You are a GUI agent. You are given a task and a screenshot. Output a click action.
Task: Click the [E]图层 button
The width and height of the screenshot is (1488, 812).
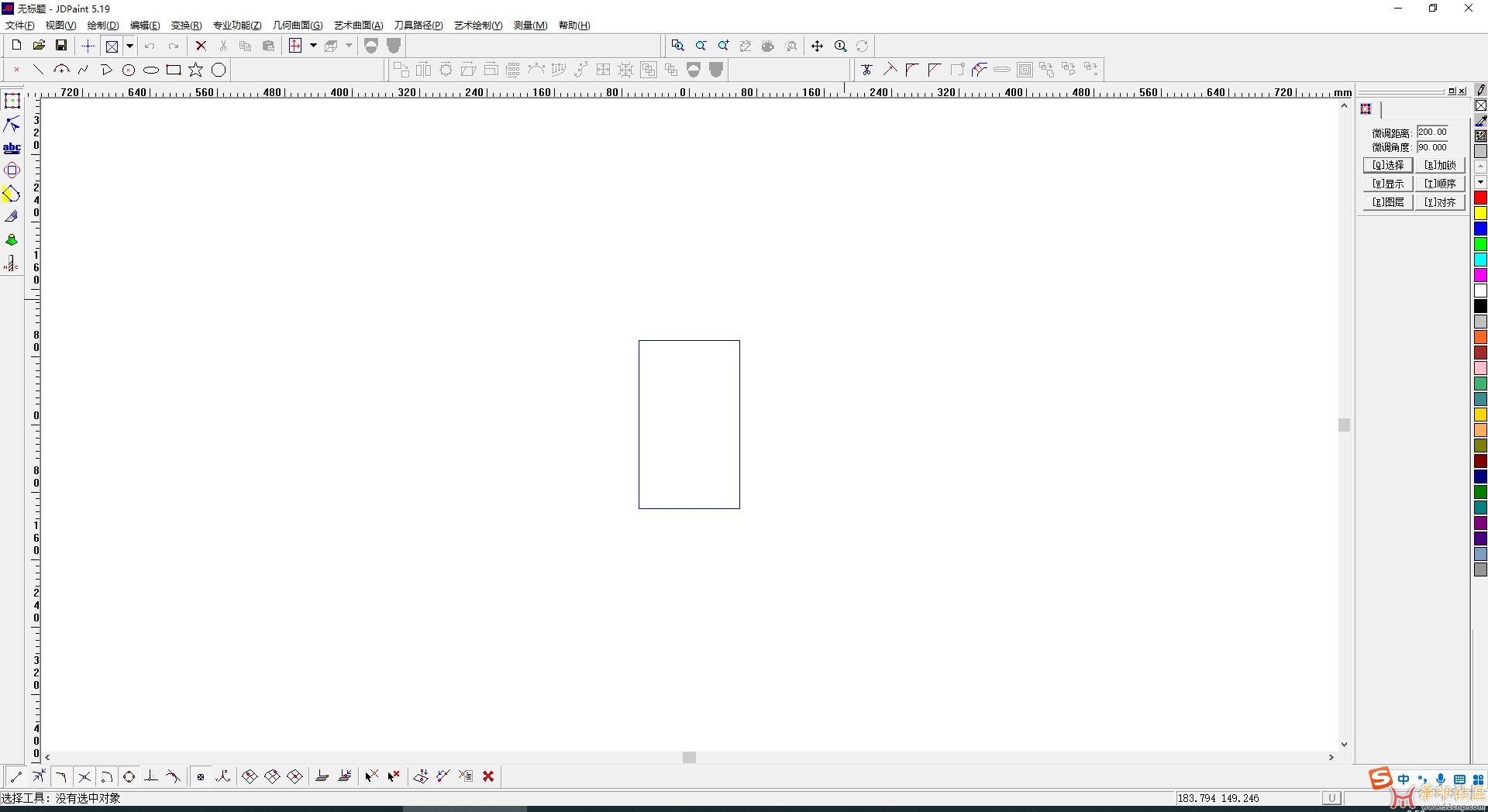click(1388, 202)
